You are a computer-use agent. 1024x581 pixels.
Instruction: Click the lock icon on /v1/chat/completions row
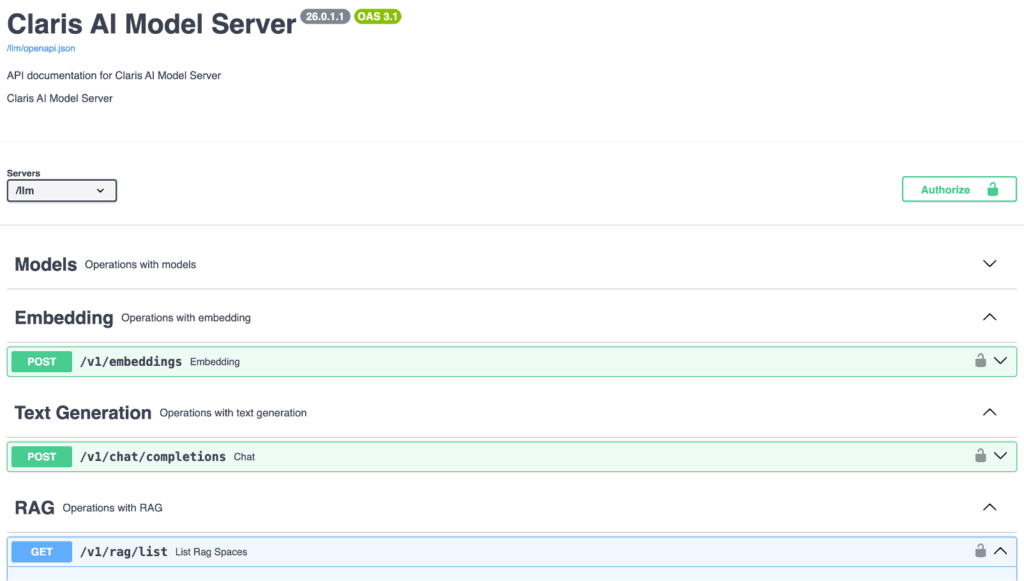coord(980,456)
